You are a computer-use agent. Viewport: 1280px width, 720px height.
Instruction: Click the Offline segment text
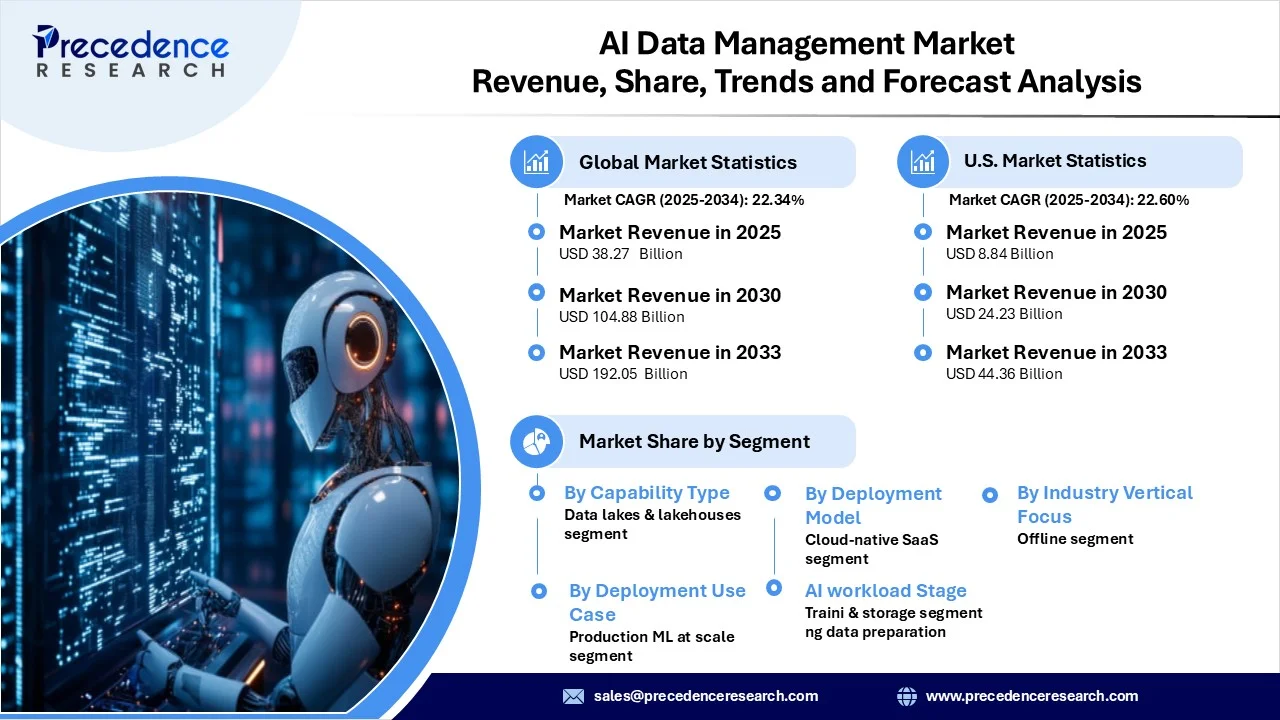coord(1075,539)
